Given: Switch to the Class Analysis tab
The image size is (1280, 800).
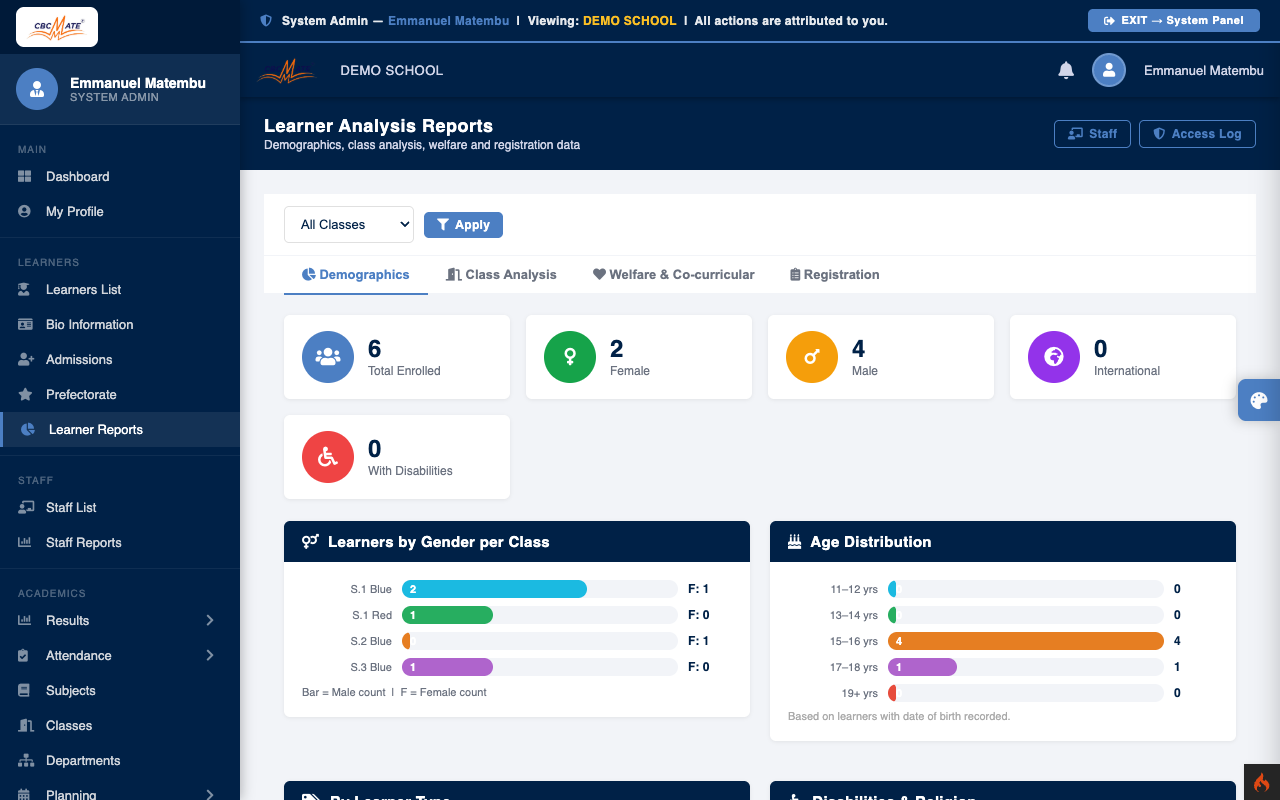Looking at the screenshot, I should 501,274.
